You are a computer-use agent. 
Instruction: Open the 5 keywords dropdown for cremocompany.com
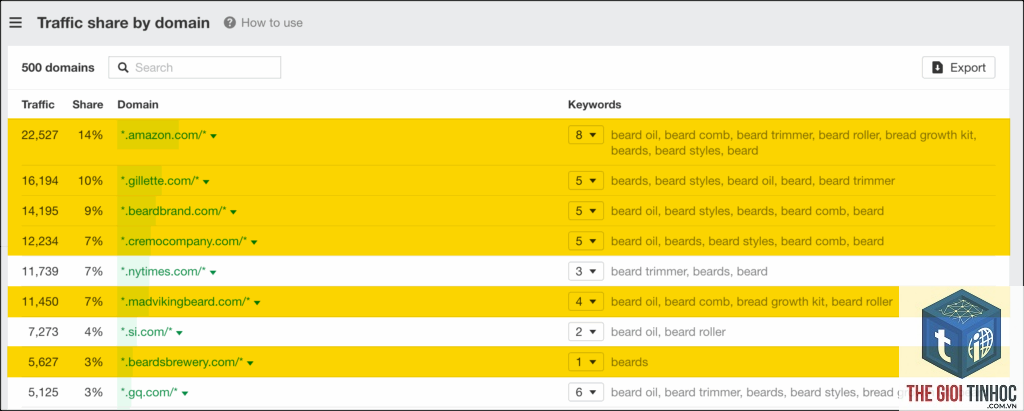coord(585,241)
